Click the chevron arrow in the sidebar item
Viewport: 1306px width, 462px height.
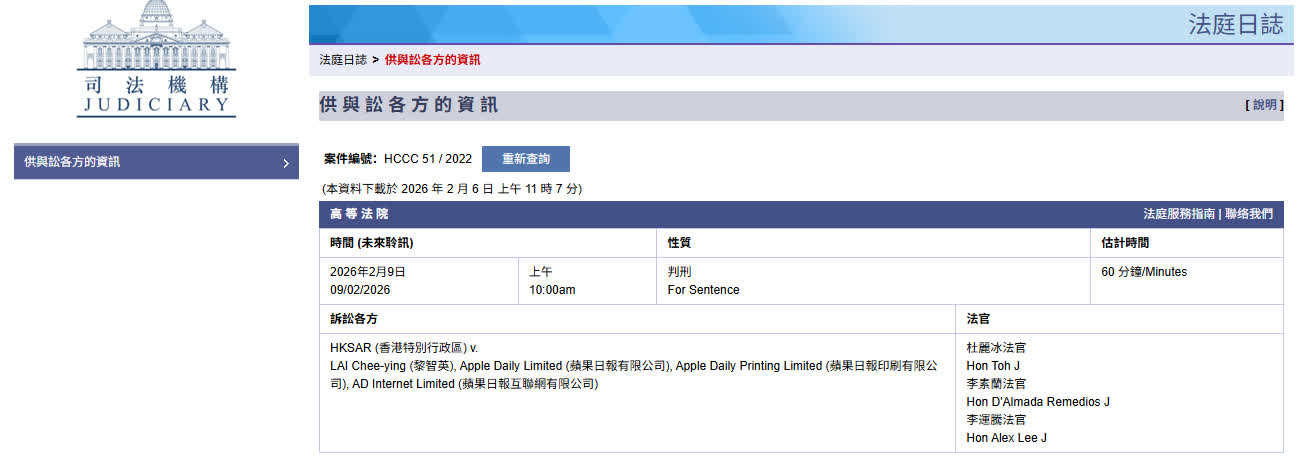[x=285, y=163]
